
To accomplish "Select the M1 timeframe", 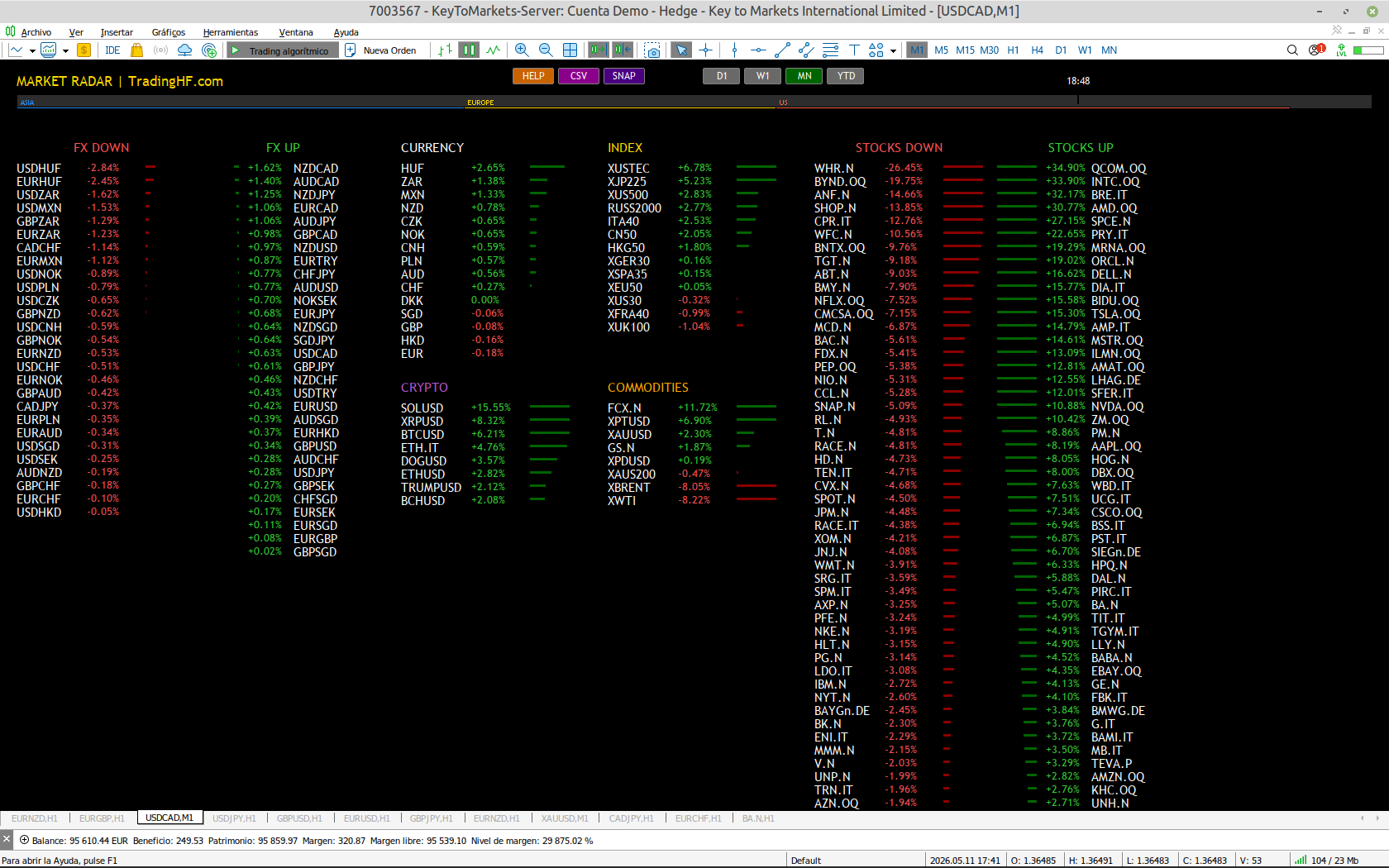I will (x=917, y=50).
